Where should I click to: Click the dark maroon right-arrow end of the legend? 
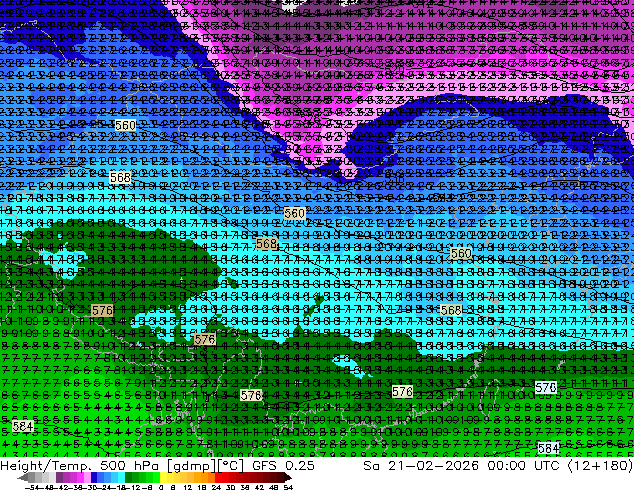pyautogui.click(x=287, y=477)
